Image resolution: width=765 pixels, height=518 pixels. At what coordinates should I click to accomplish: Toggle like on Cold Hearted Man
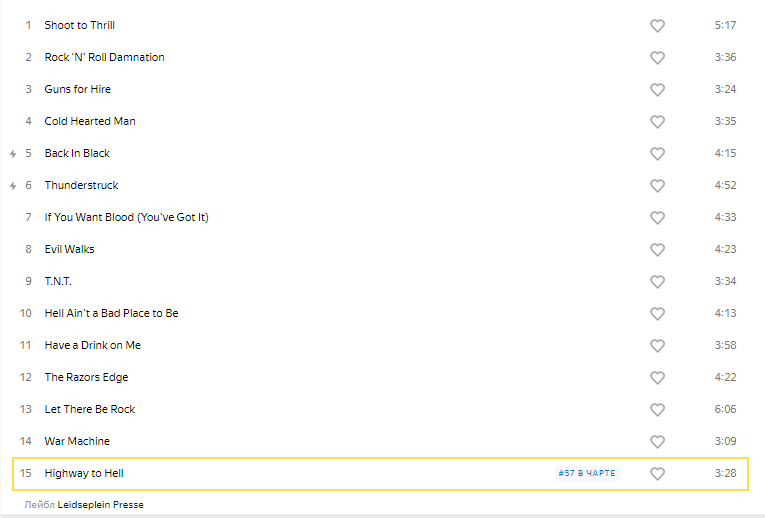(x=657, y=122)
